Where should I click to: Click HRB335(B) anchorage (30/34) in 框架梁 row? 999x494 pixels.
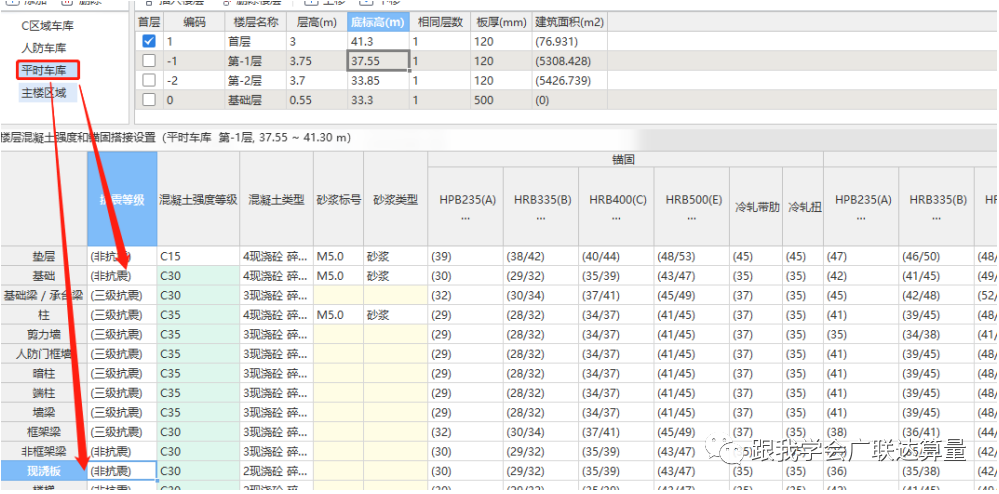click(541, 432)
